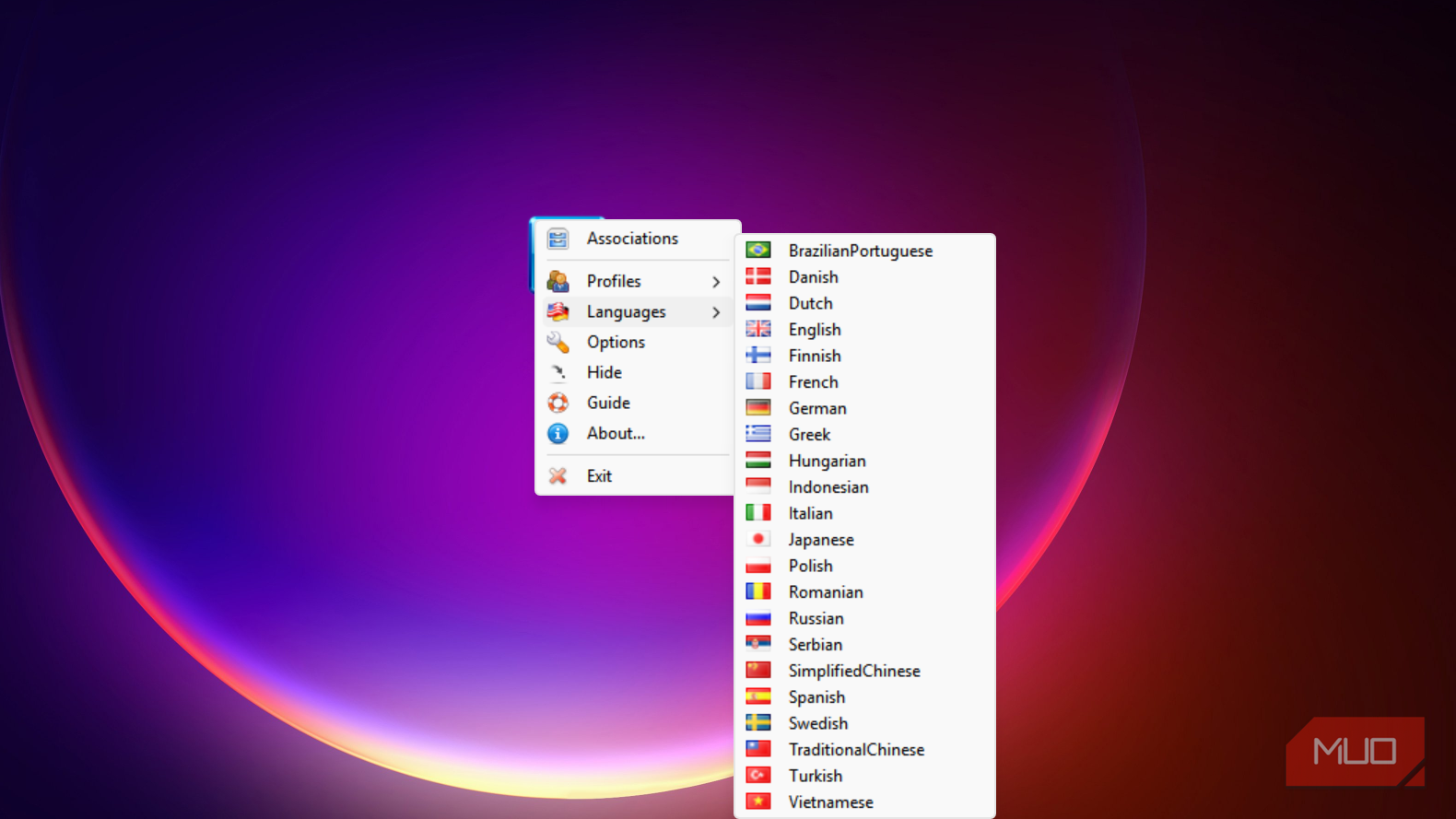Pick Hungarian from the languages submenu

(864, 461)
